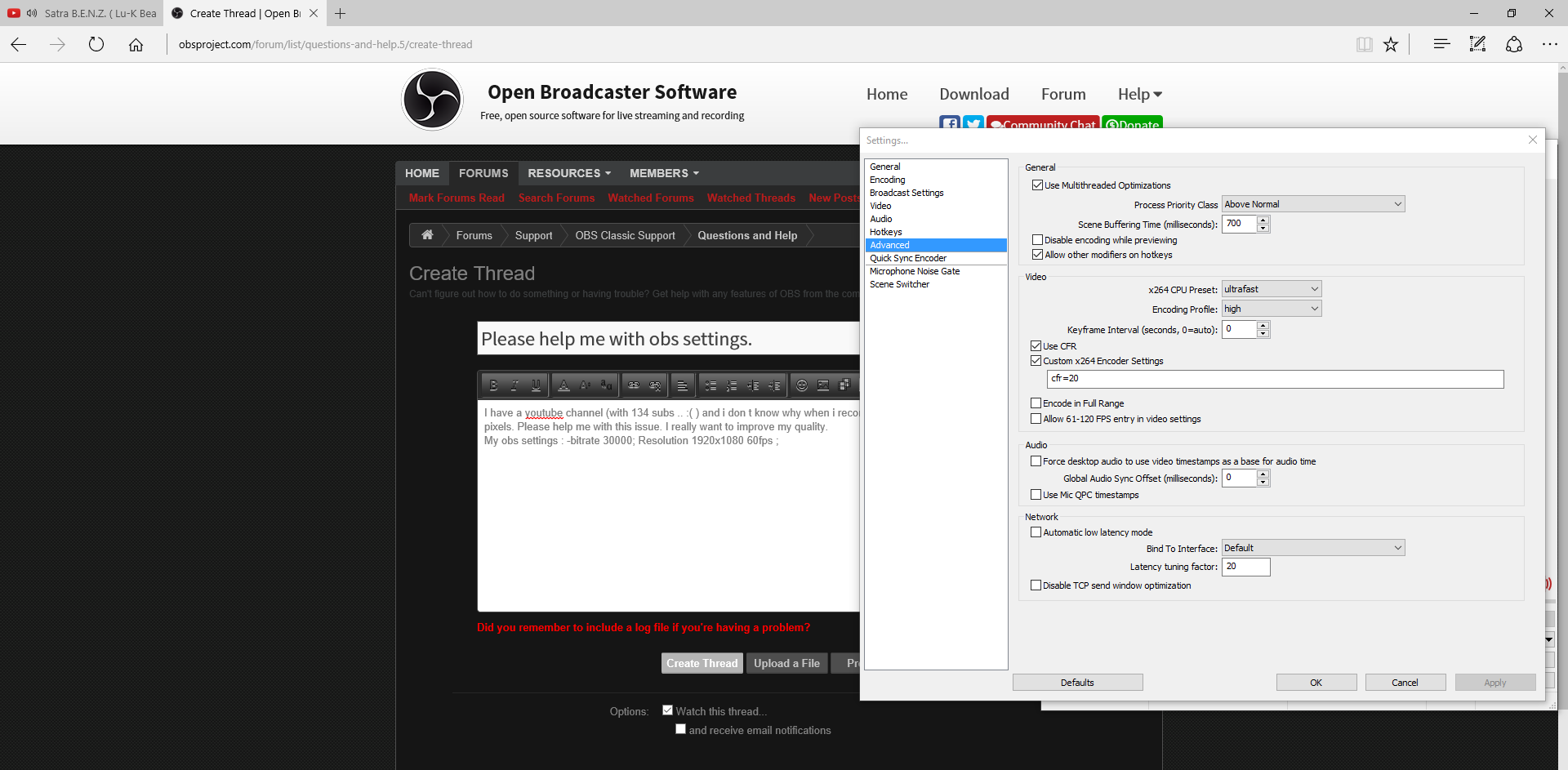The image size is (1568, 770).
Task: Increase the Scene Buffering Time value
Action: click(1263, 220)
